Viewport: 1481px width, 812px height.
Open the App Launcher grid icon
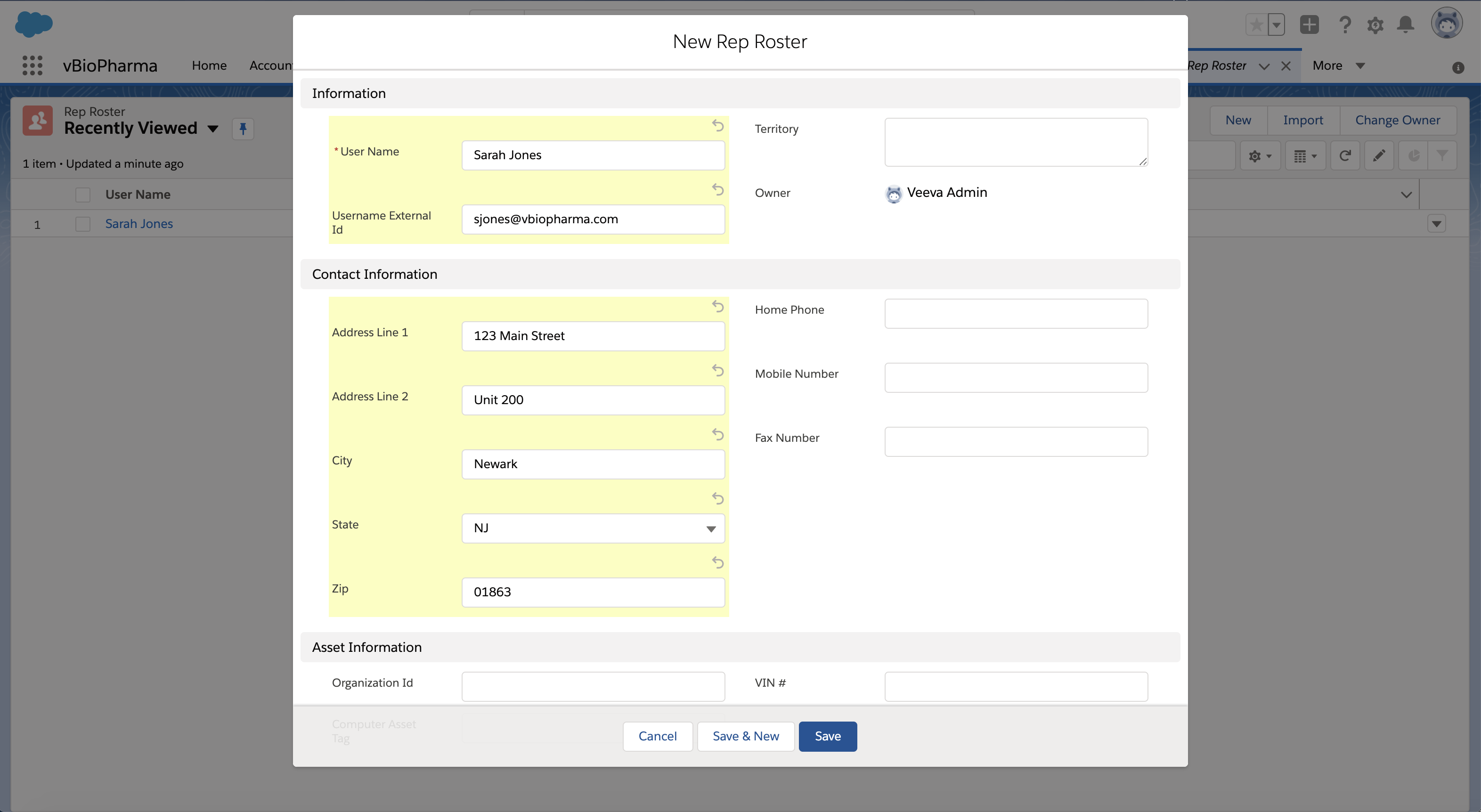point(32,65)
